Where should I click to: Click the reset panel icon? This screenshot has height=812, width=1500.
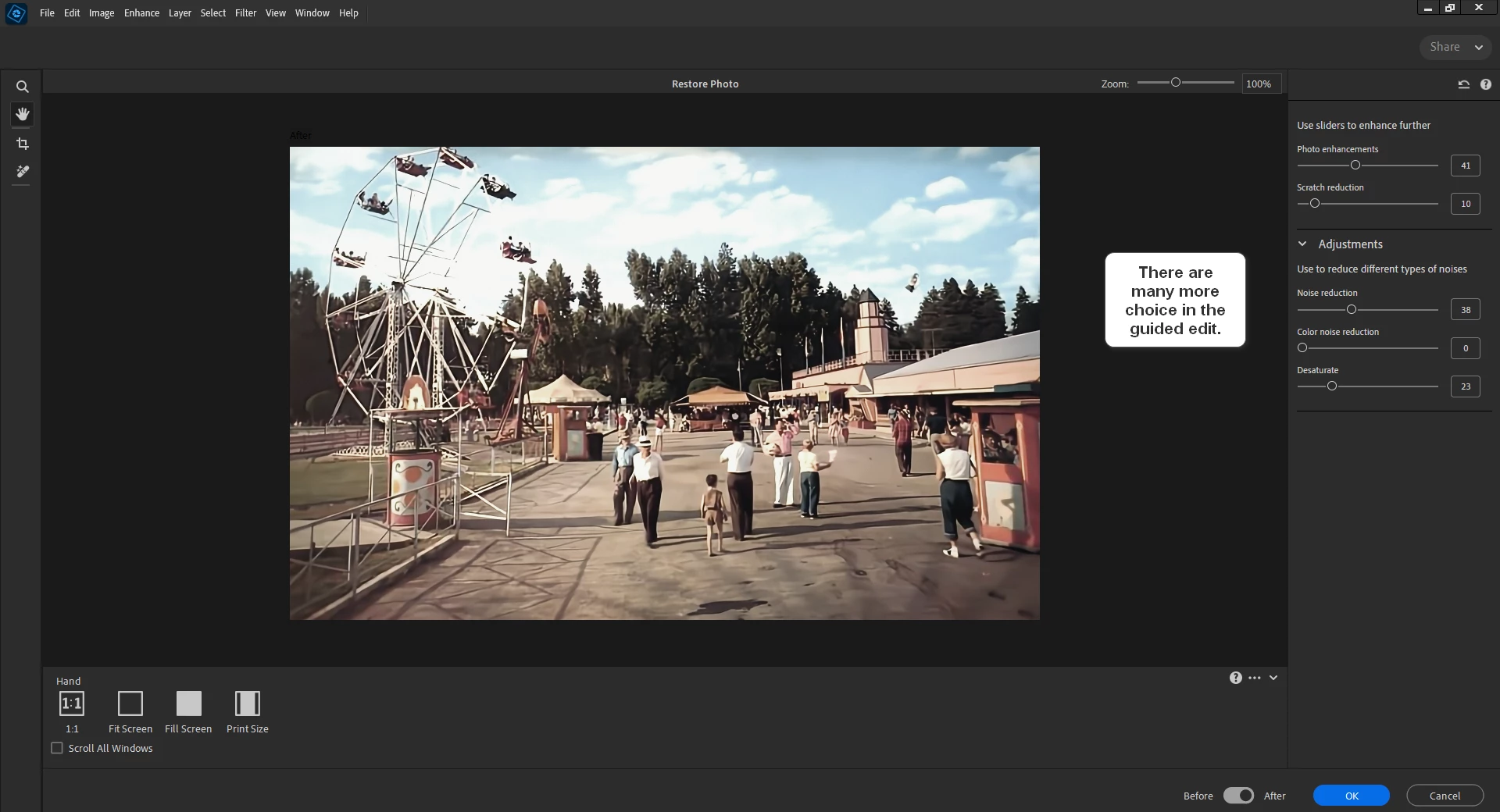coord(1463,84)
